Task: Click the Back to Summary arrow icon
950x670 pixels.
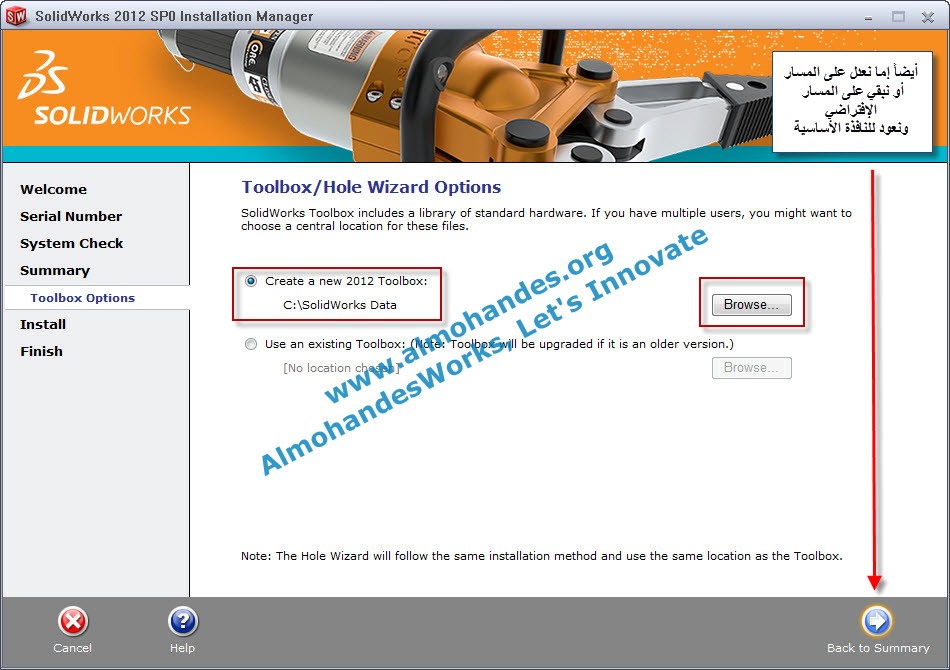Action: tap(877, 621)
